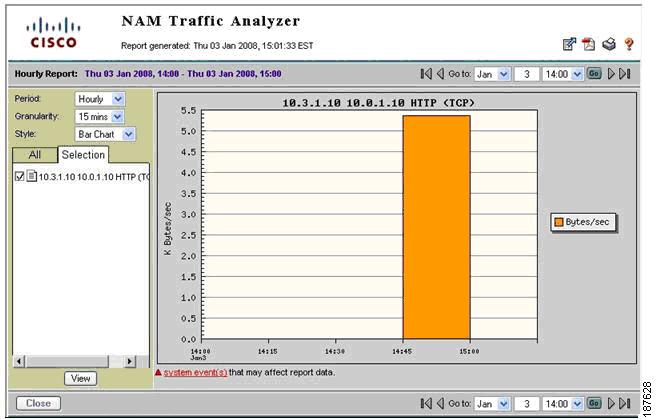Viewport: 658px width, 419px height.
Task: Click the Bytes/sec legend label
Action: tap(587, 222)
